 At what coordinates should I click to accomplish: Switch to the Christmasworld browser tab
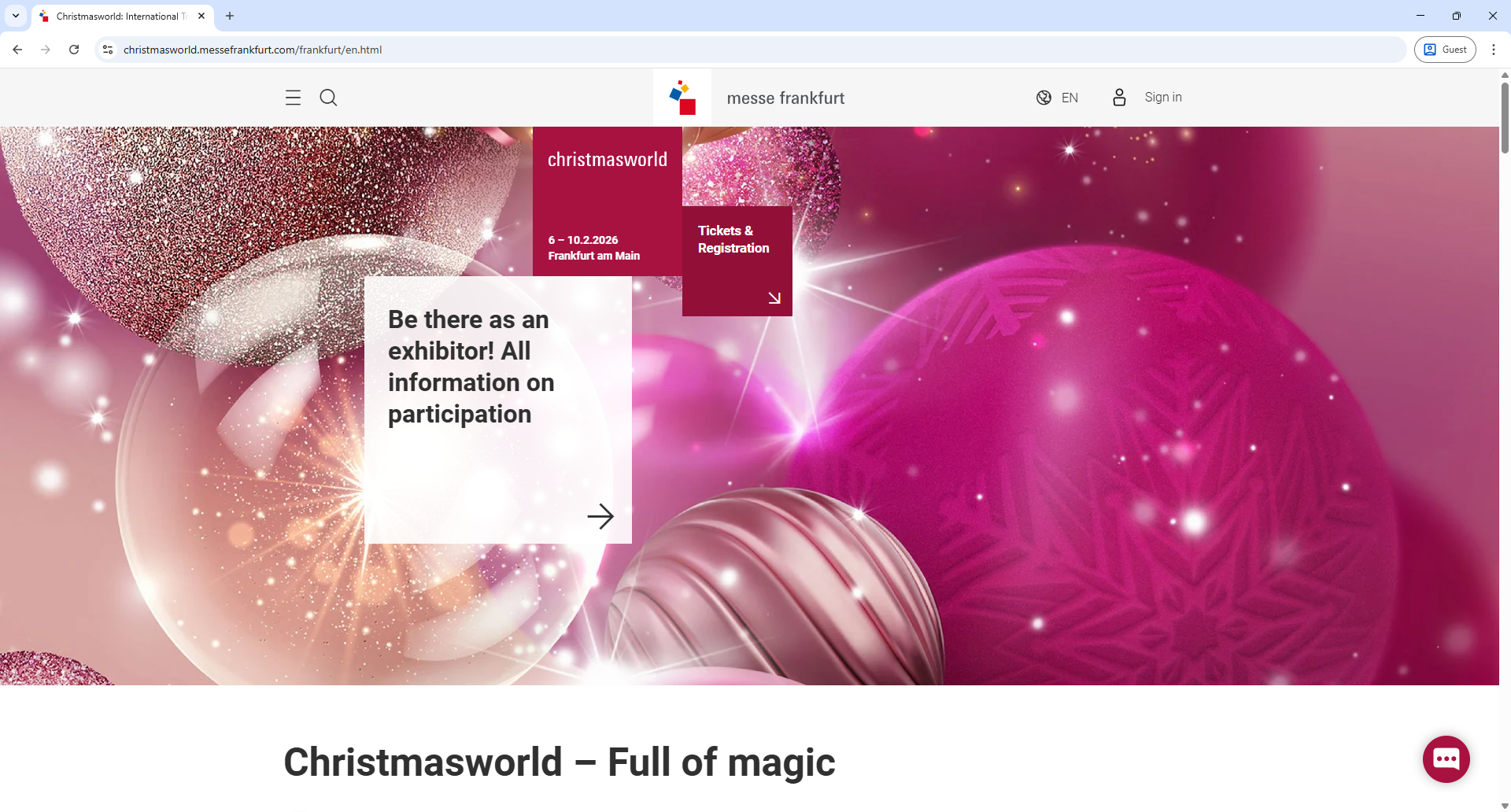[x=118, y=16]
